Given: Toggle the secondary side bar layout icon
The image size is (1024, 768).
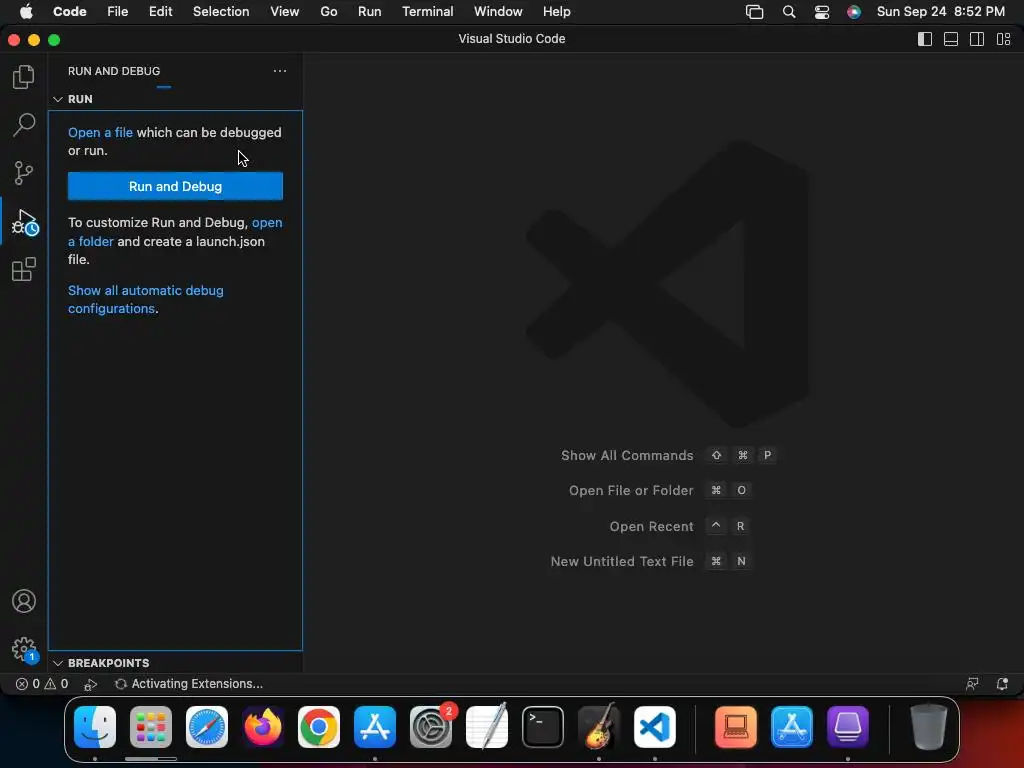Looking at the screenshot, I should pyautogui.click(x=977, y=39).
